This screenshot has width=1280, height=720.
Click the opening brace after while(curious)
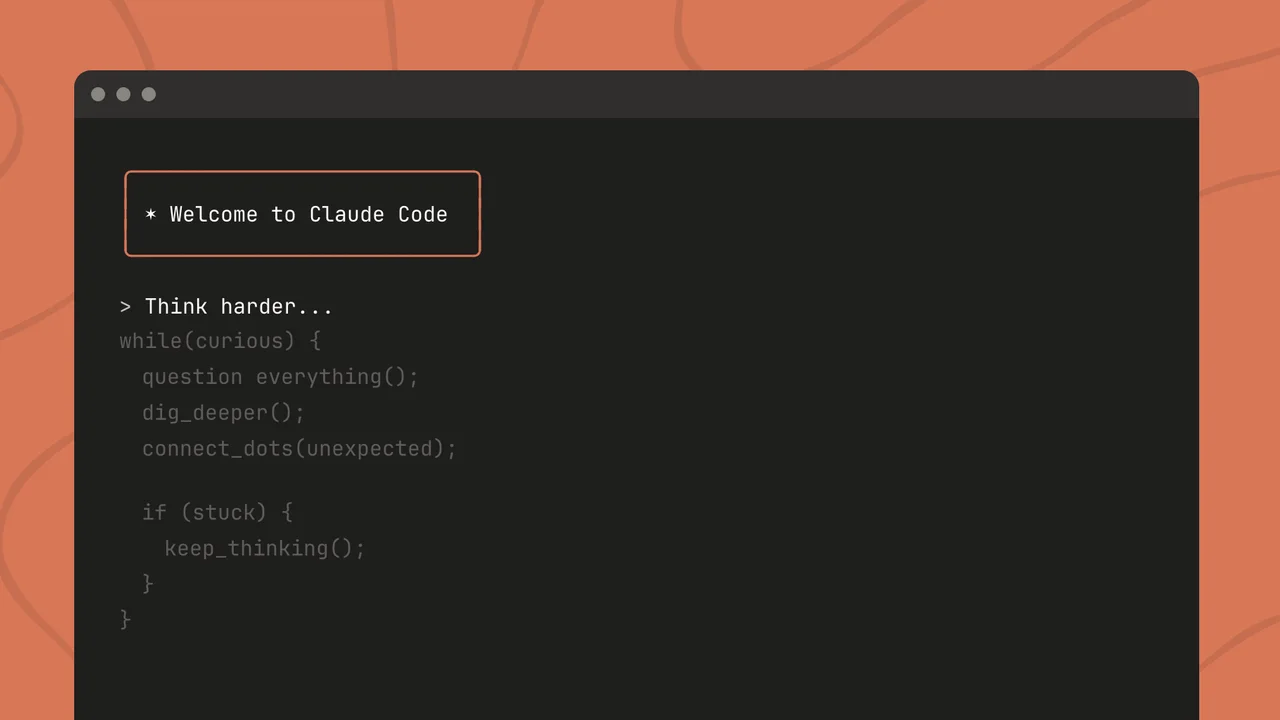[x=315, y=341]
